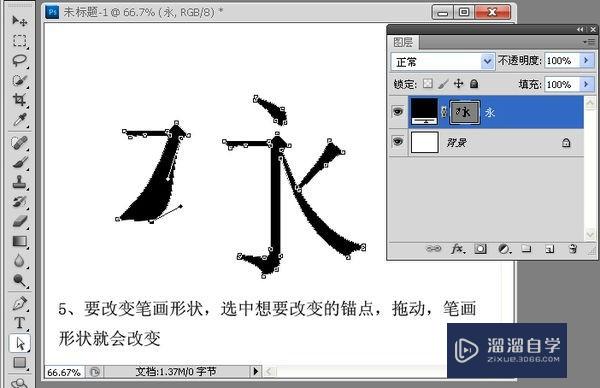The image size is (600, 388).
Task: Select the Gradient tool
Action: (20, 241)
